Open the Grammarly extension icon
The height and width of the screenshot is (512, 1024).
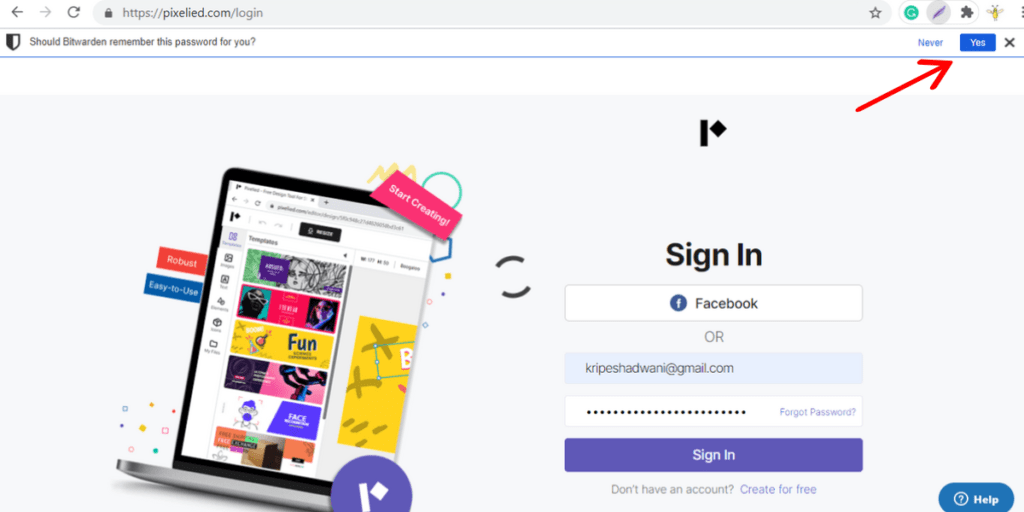click(910, 12)
